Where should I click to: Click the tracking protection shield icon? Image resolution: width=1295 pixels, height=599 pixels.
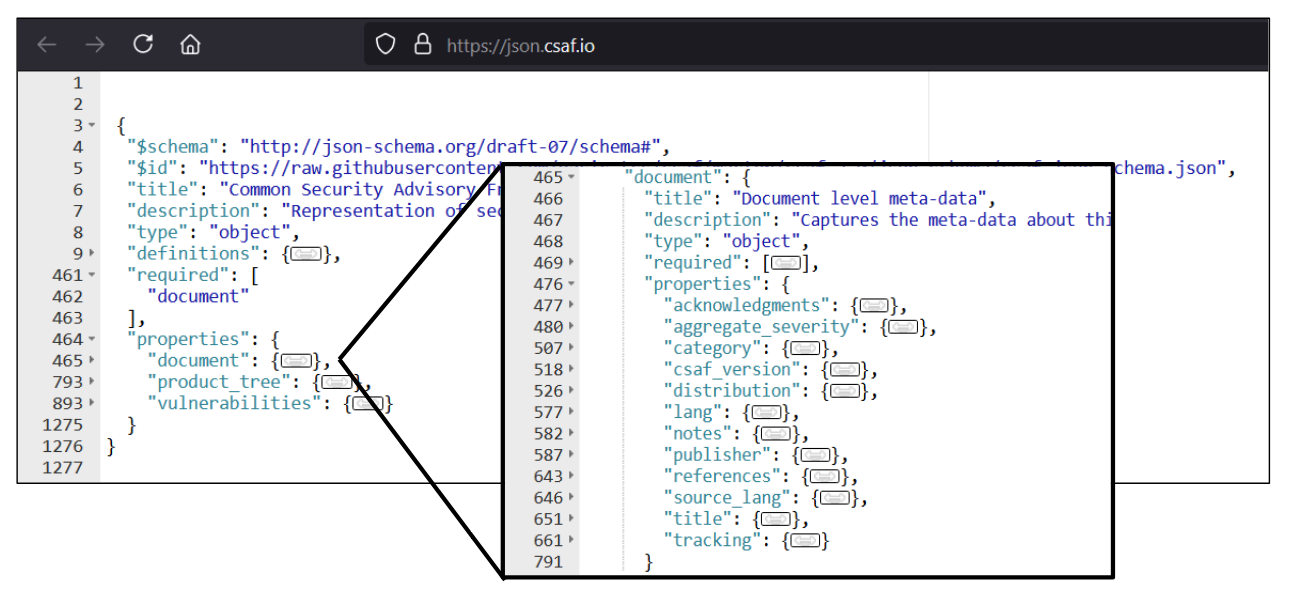pos(385,44)
